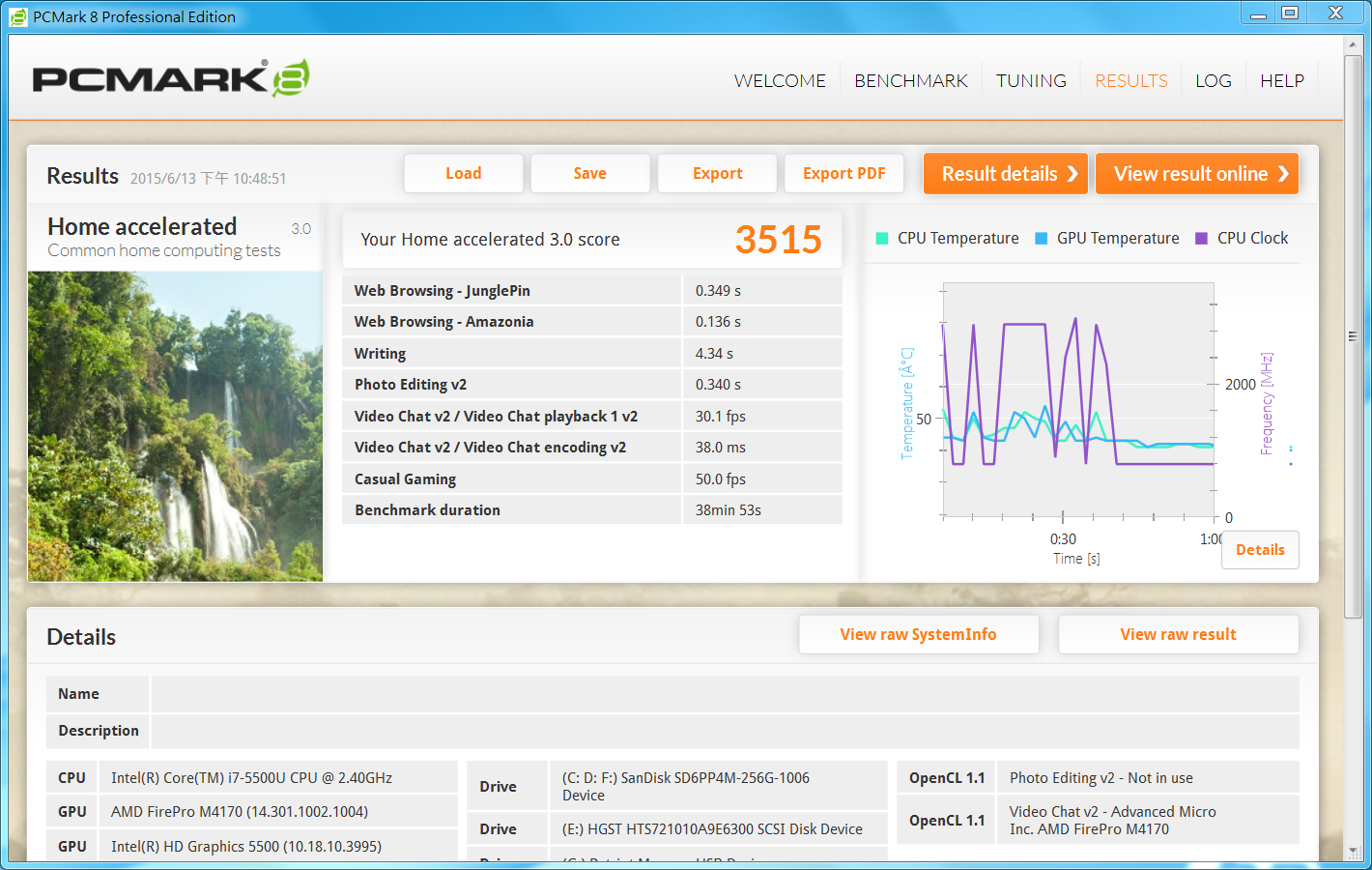1372x870 pixels.
Task: Maximize the PCMark window
Action: click(x=1290, y=13)
